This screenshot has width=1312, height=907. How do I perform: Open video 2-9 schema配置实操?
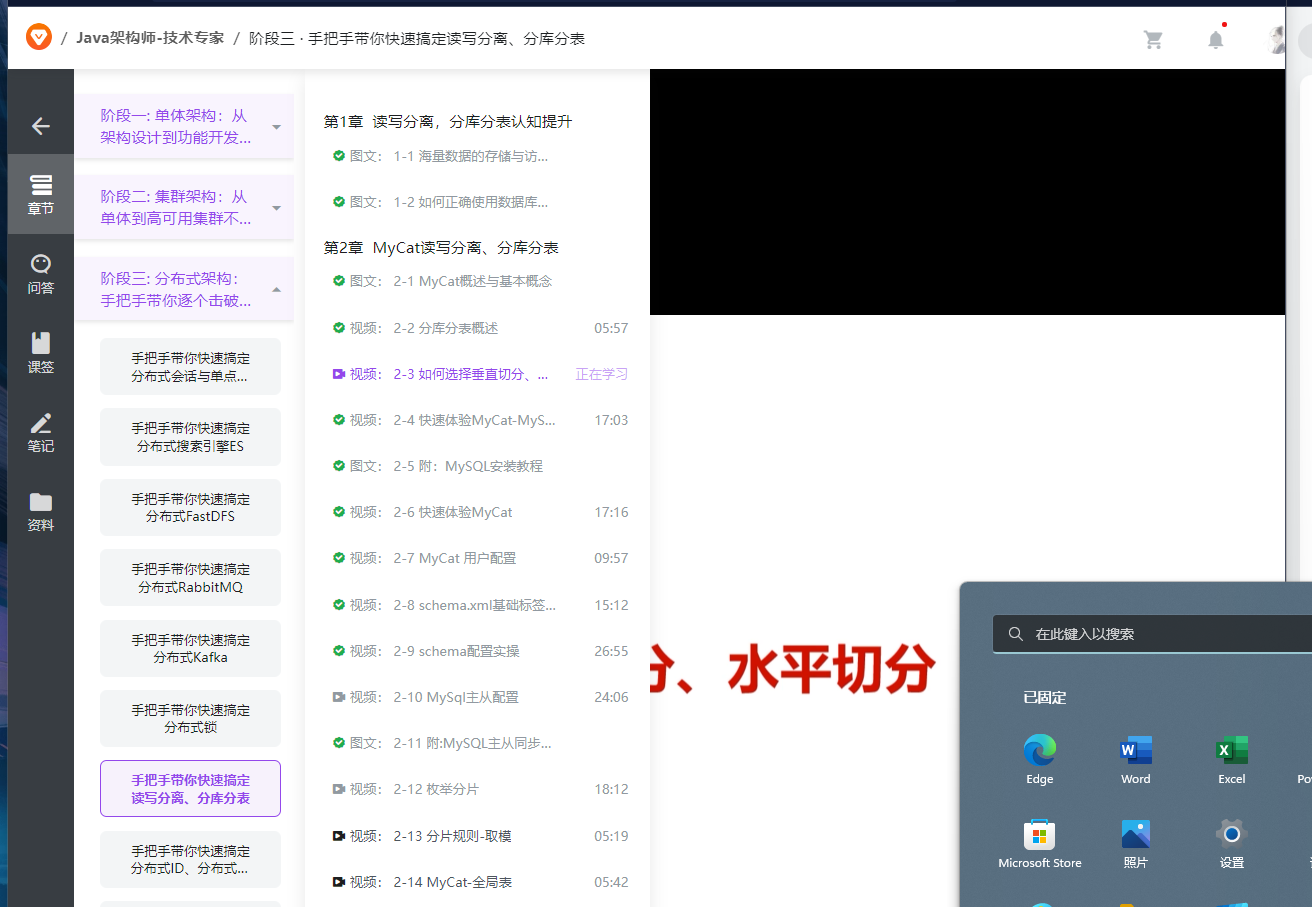[478, 651]
